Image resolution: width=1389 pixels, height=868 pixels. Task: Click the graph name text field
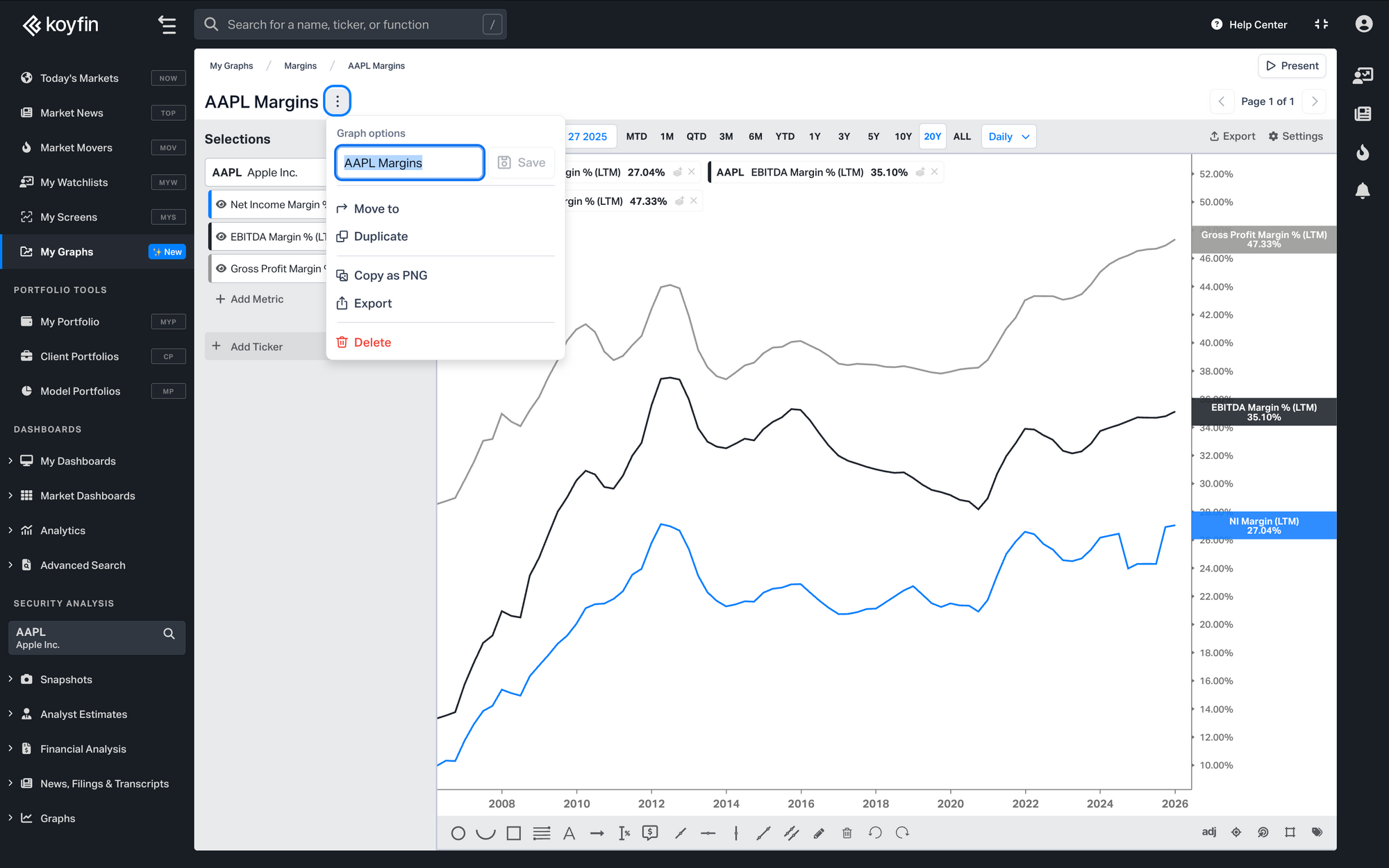(x=409, y=162)
